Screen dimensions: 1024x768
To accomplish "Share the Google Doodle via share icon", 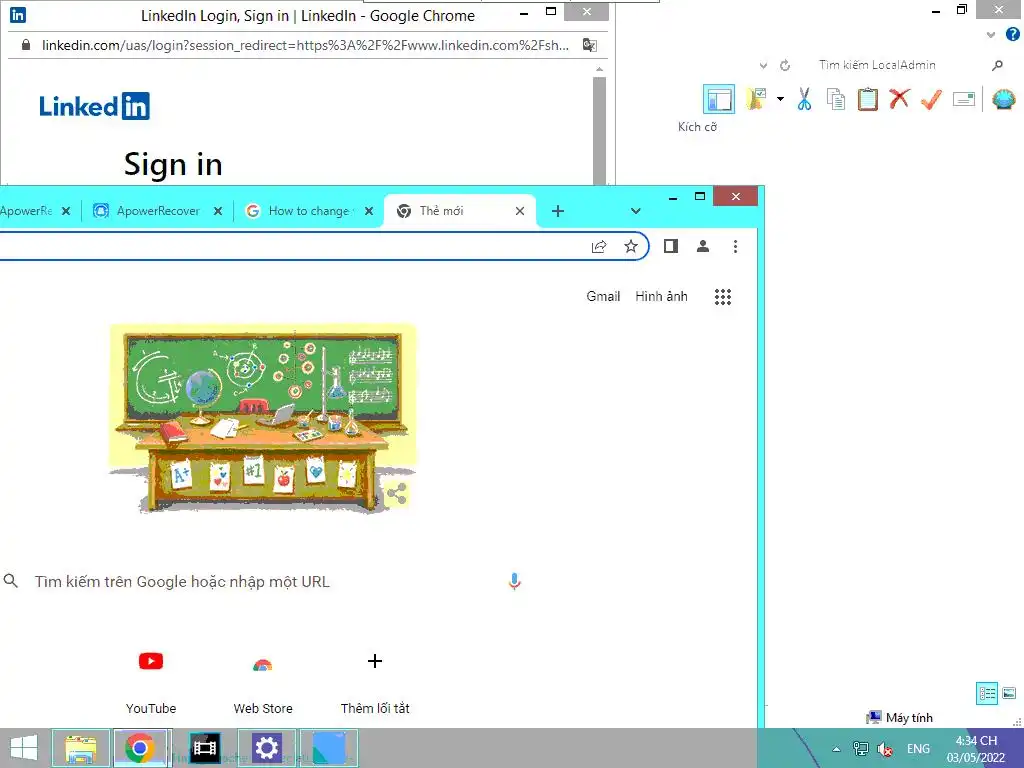I will tap(396, 494).
